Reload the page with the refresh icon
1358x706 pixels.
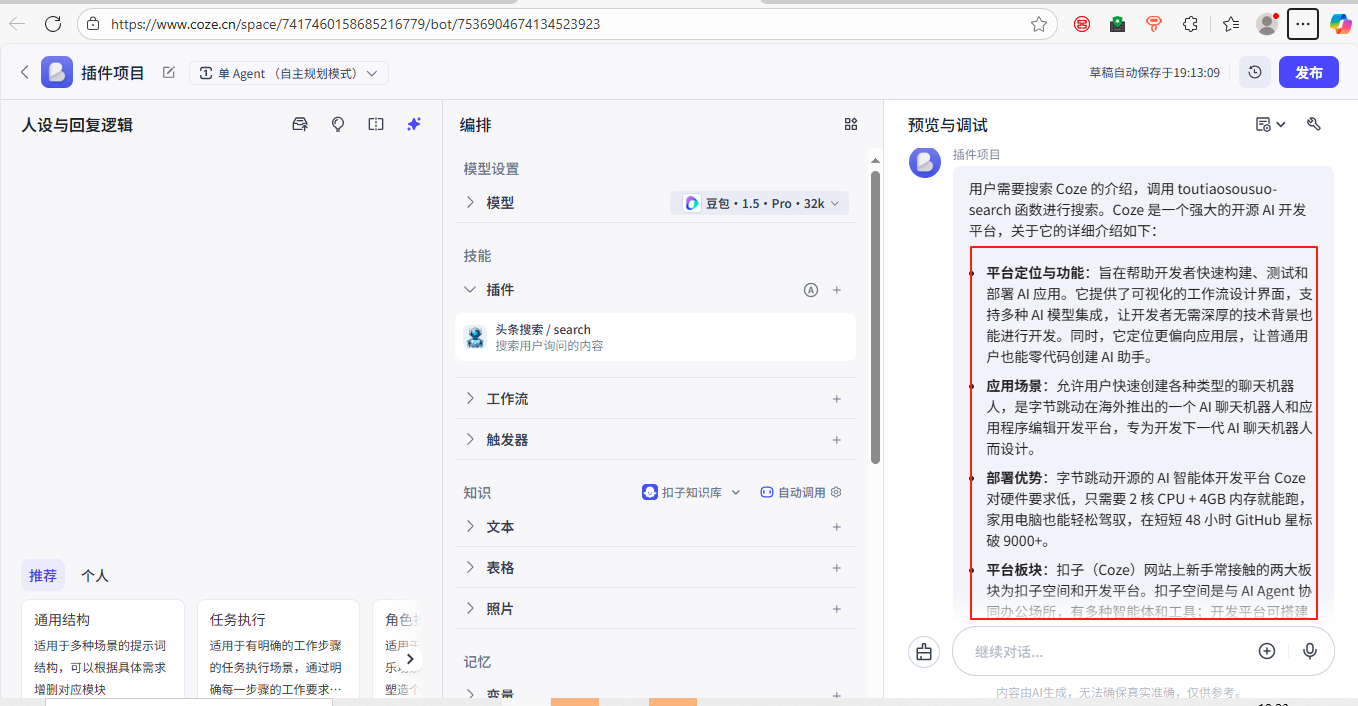point(53,24)
